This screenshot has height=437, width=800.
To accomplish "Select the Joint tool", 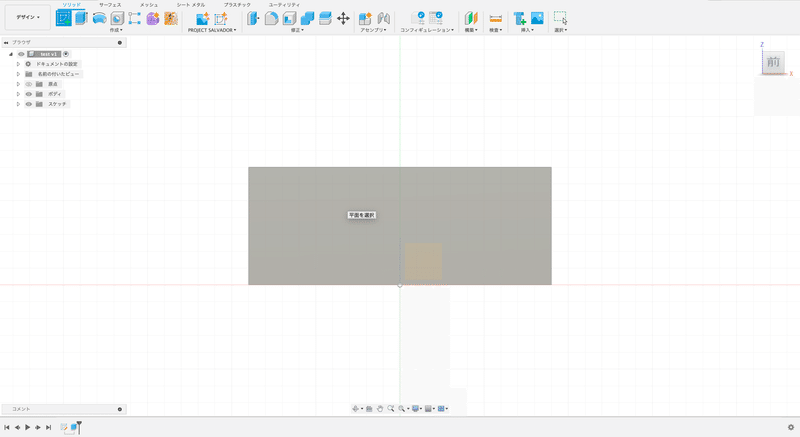I will pyautogui.click(x=384, y=18).
